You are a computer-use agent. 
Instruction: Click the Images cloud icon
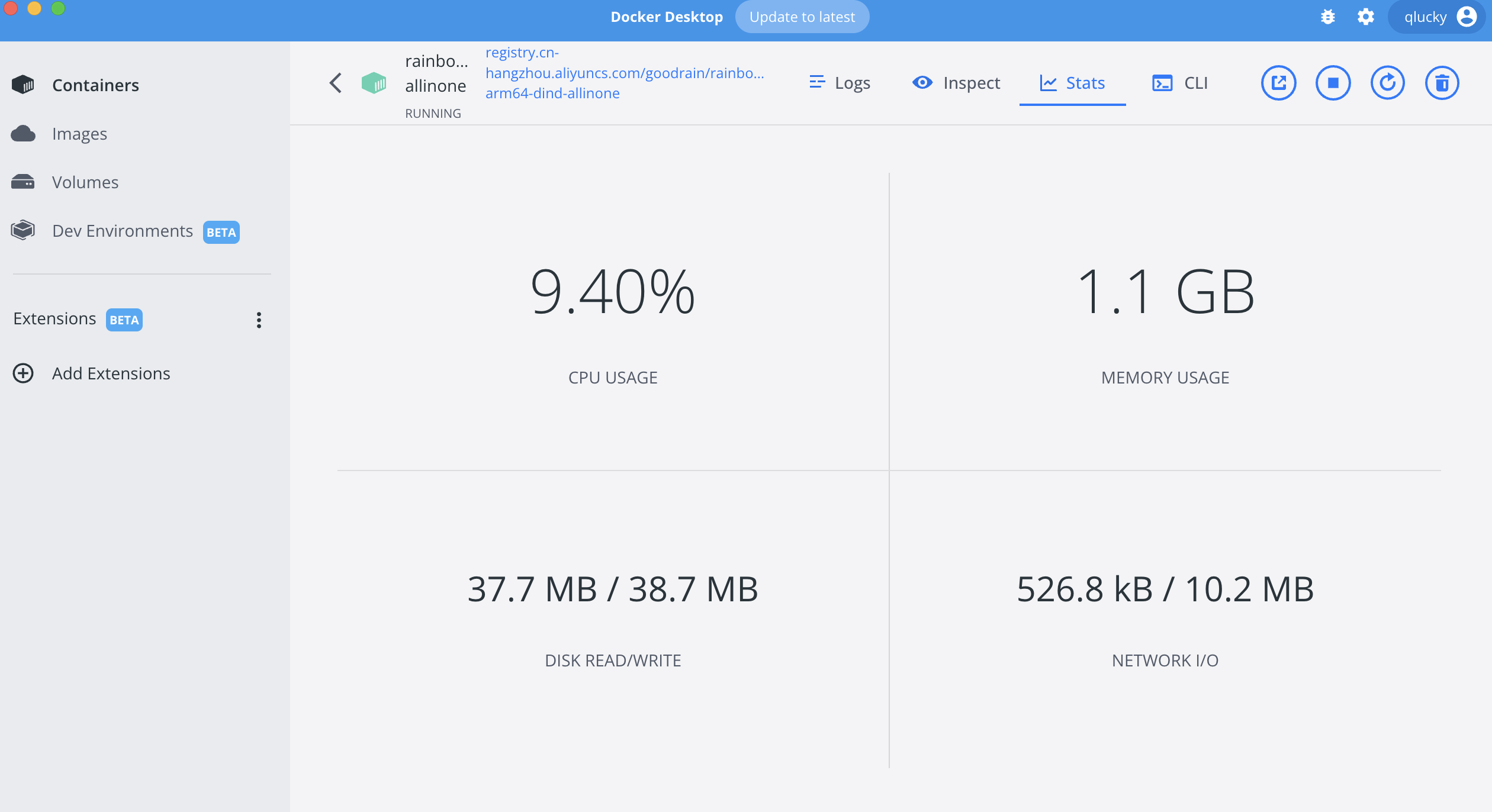pyautogui.click(x=23, y=134)
